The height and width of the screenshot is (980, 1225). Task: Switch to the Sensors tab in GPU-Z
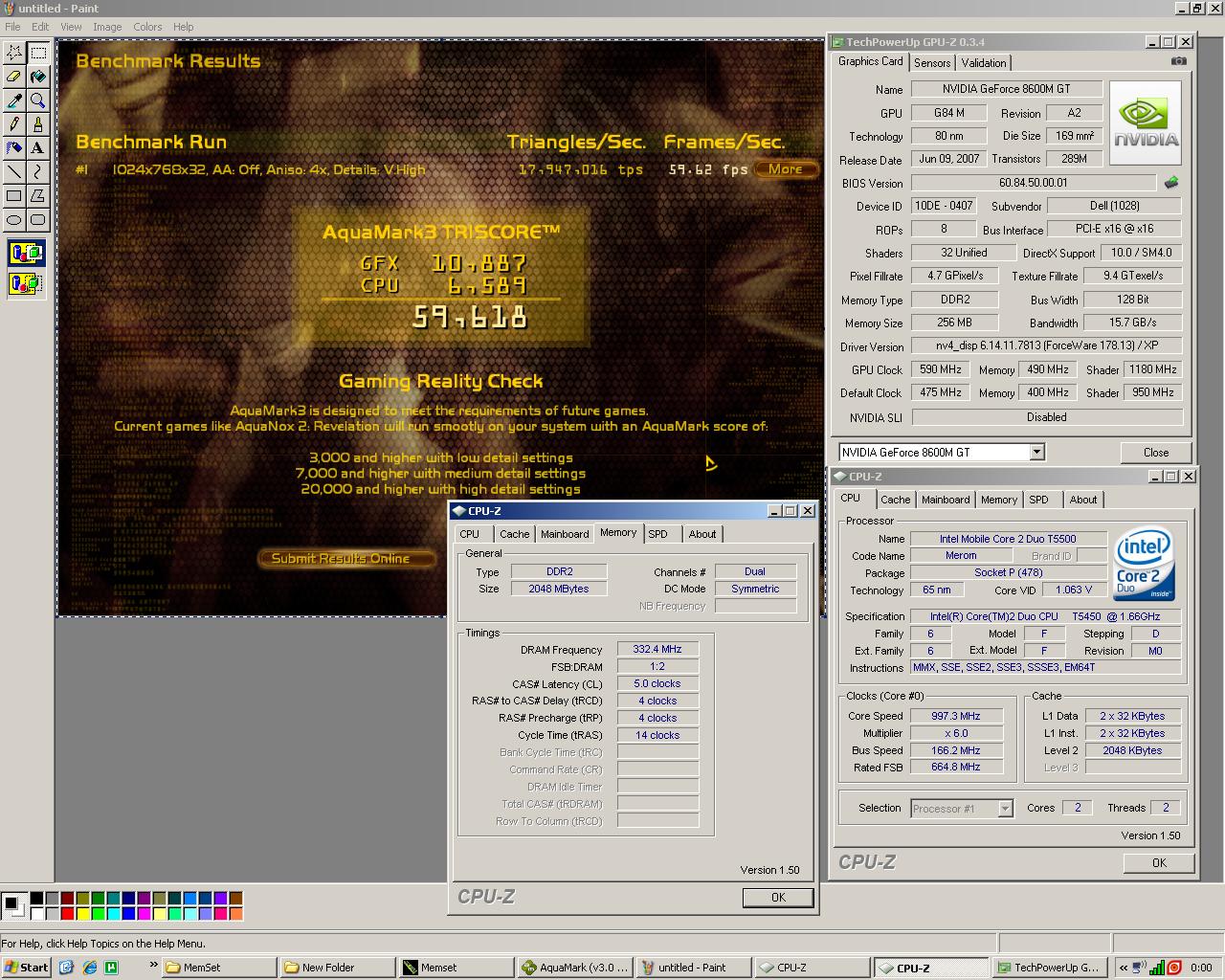931,63
